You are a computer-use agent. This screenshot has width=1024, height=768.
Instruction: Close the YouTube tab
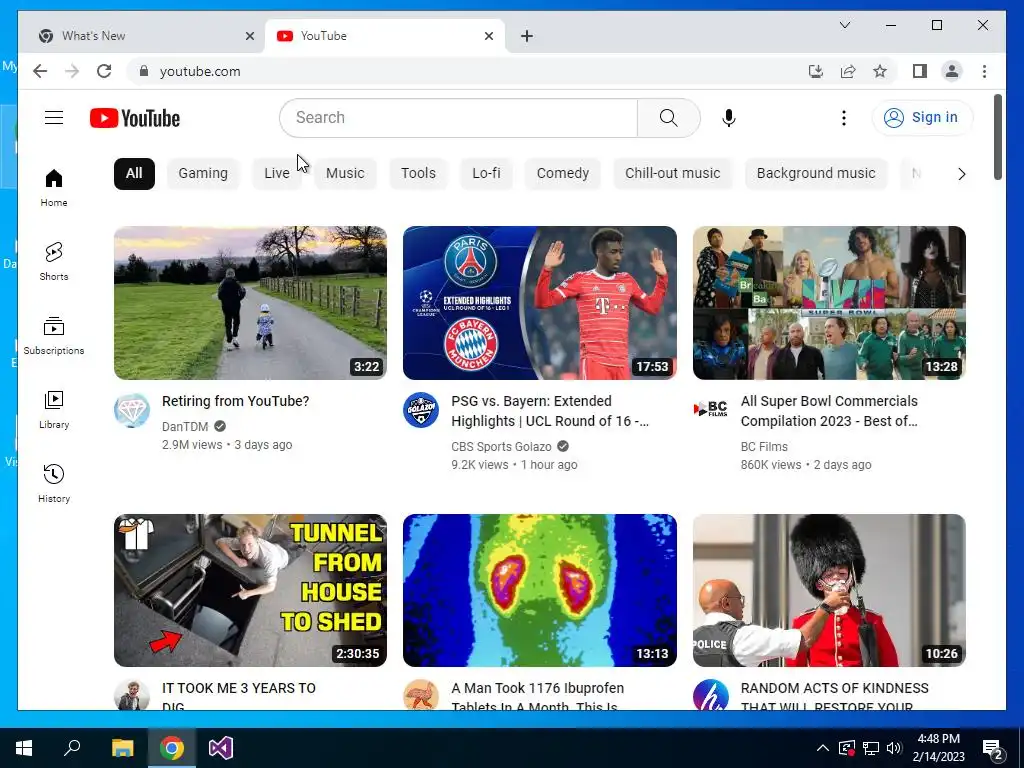tap(488, 36)
